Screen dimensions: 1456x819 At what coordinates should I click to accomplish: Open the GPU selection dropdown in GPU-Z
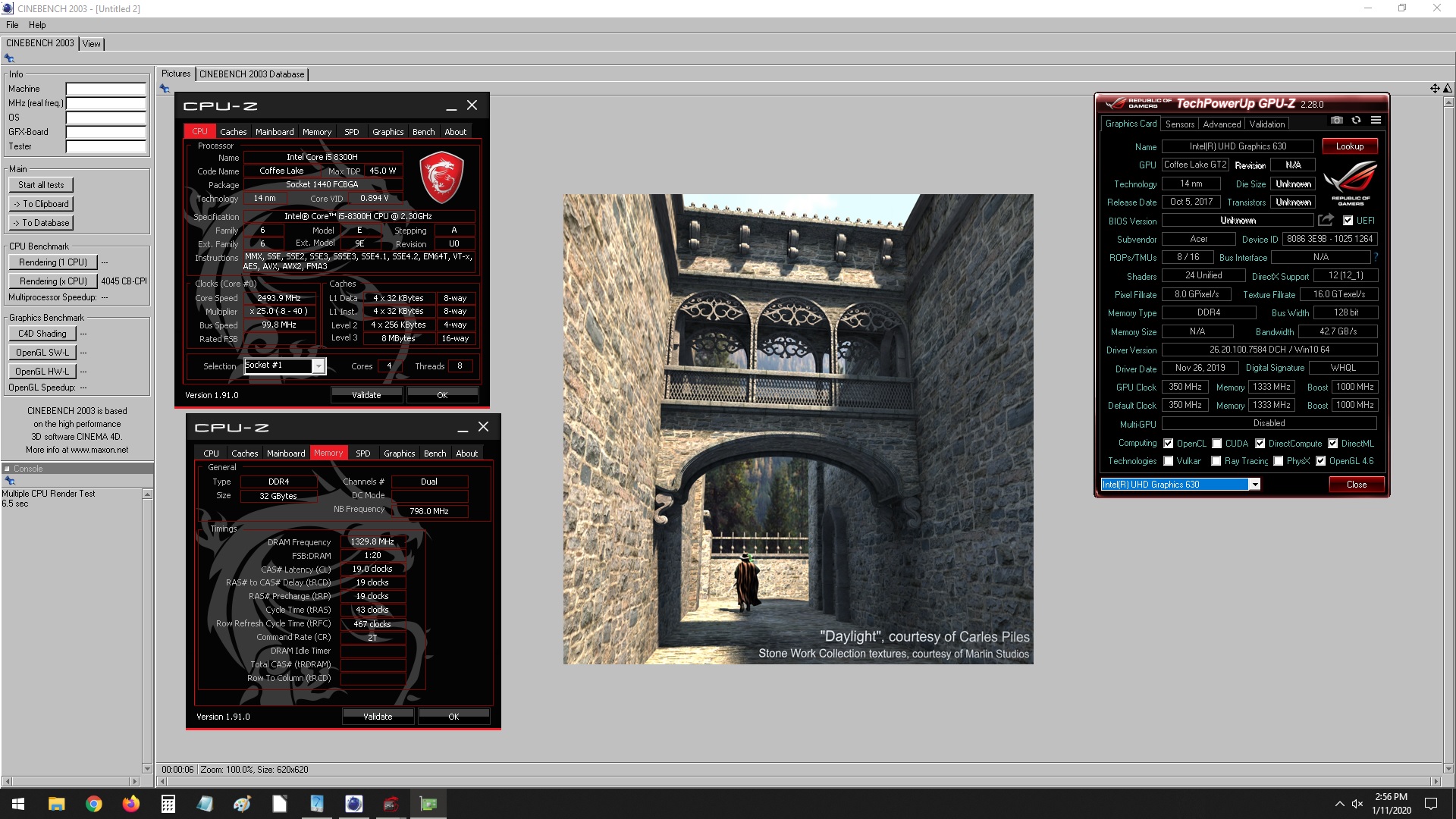click(x=1255, y=485)
